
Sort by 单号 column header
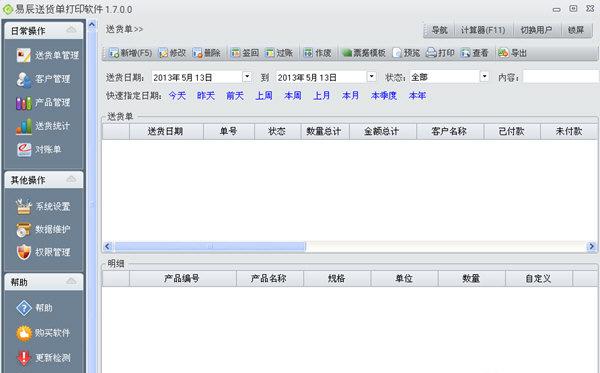pyautogui.click(x=229, y=131)
